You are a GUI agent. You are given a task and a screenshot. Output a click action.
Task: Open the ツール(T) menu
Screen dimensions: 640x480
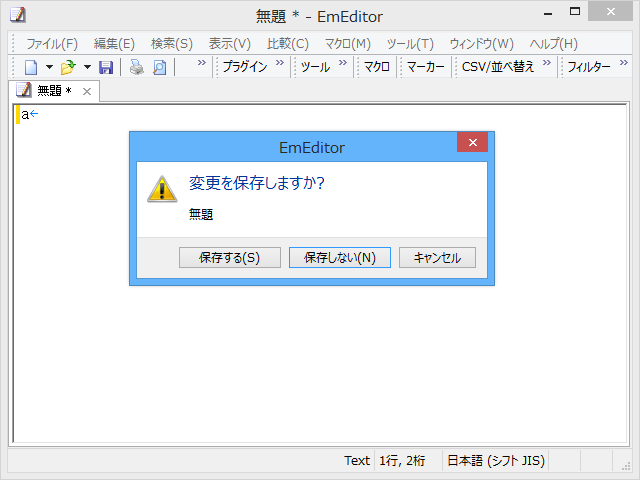pyautogui.click(x=410, y=44)
